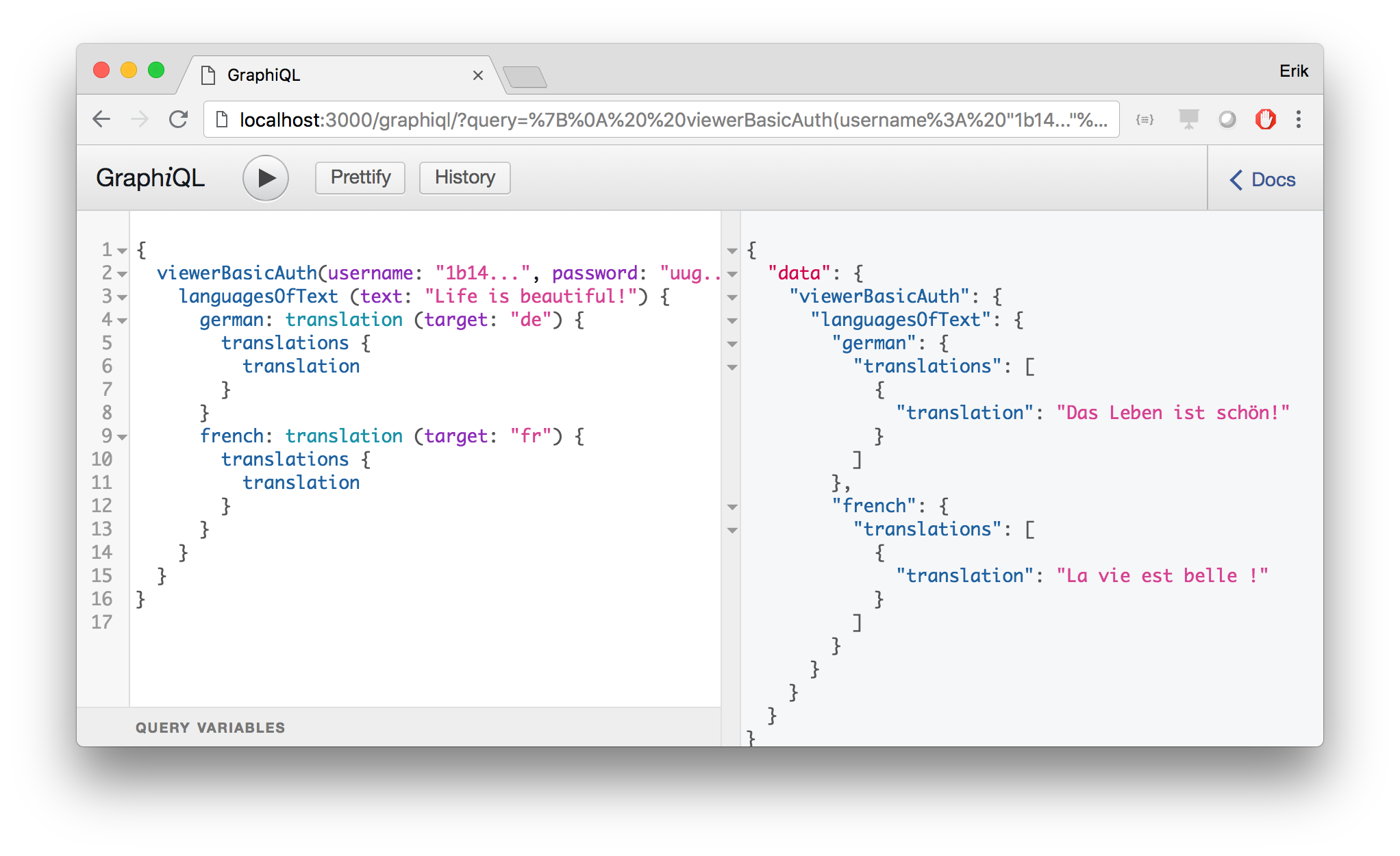This screenshot has width=1400, height=856.
Task: Fold query line 2 viewerBasicAuth
Action: click(x=122, y=274)
